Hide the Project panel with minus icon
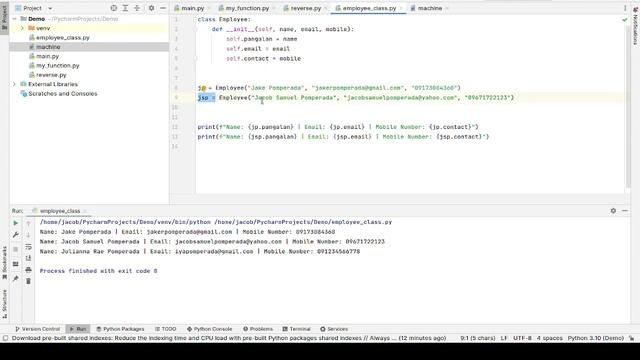640x360 pixels. pos(163,8)
